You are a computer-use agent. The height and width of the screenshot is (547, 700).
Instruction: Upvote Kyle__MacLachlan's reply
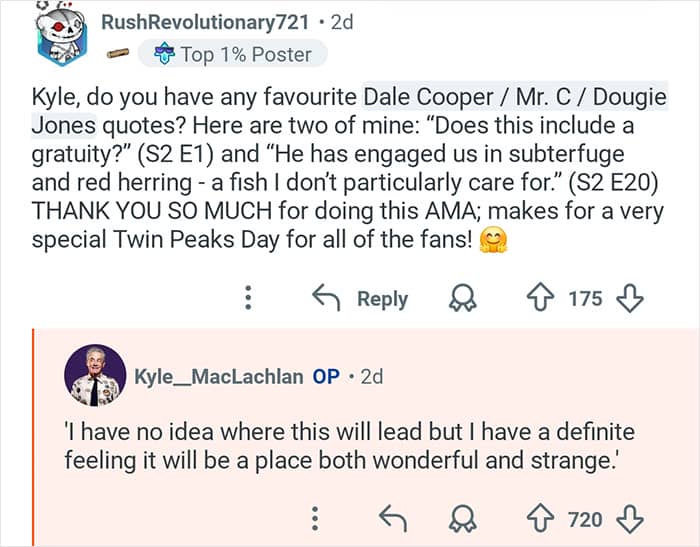click(x=544, y=518)
